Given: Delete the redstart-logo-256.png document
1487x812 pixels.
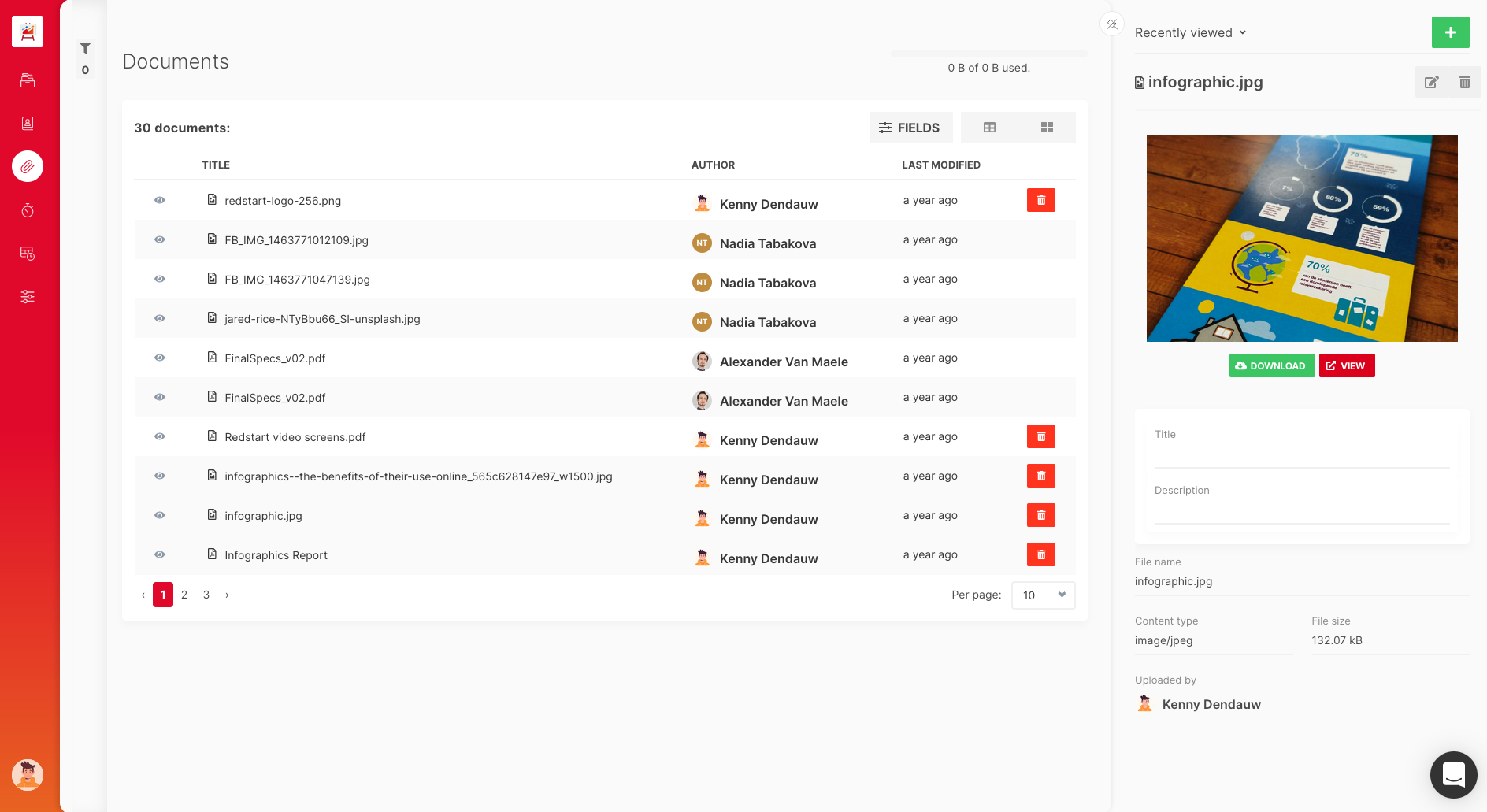Looking at the screenshot, I should pyautogui.click(x=1040, y=200).
